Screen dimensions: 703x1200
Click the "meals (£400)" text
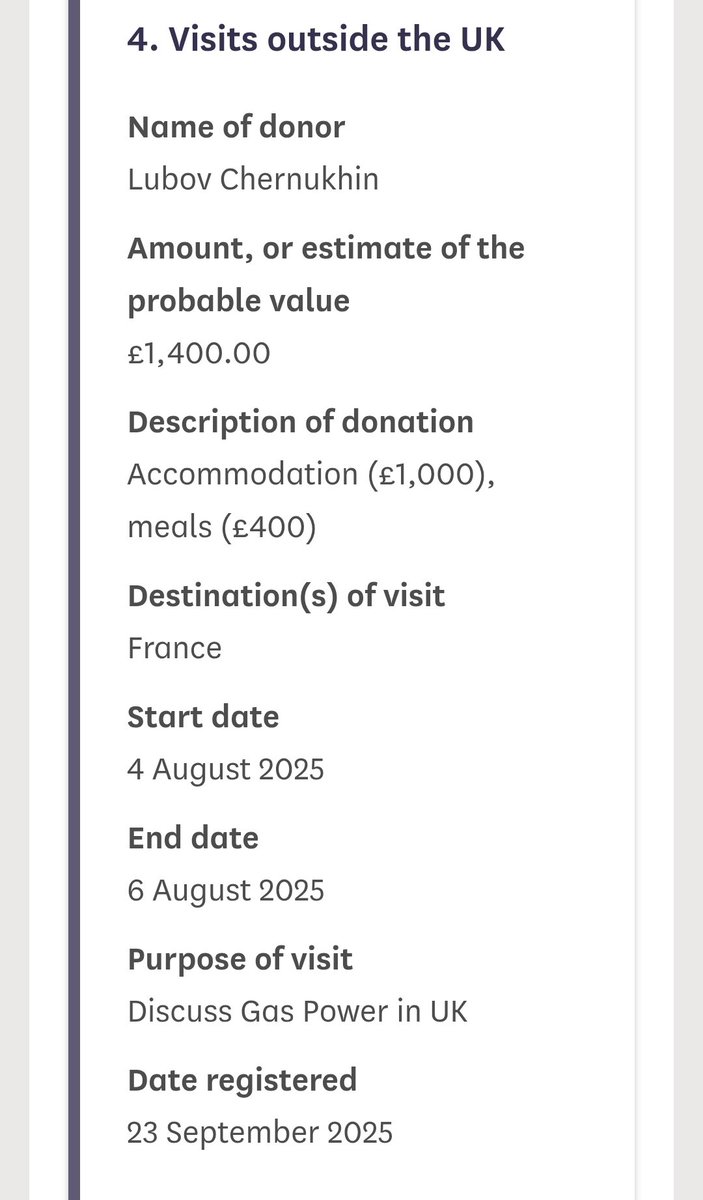[x=221, y=526]
